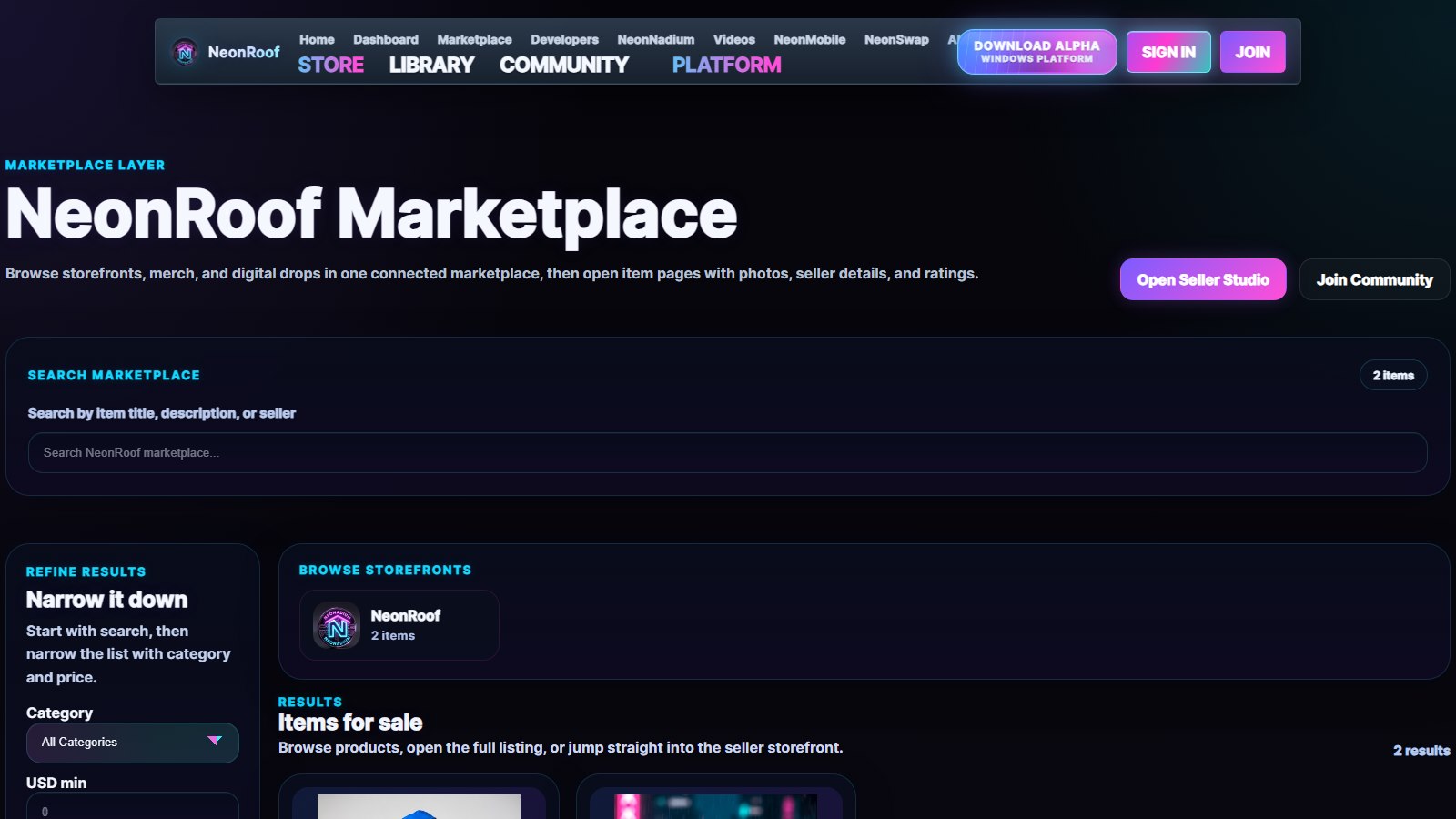This screenshot has width=1456, height=819.
Task: Click the 2 results count text
Action: 1421,751
